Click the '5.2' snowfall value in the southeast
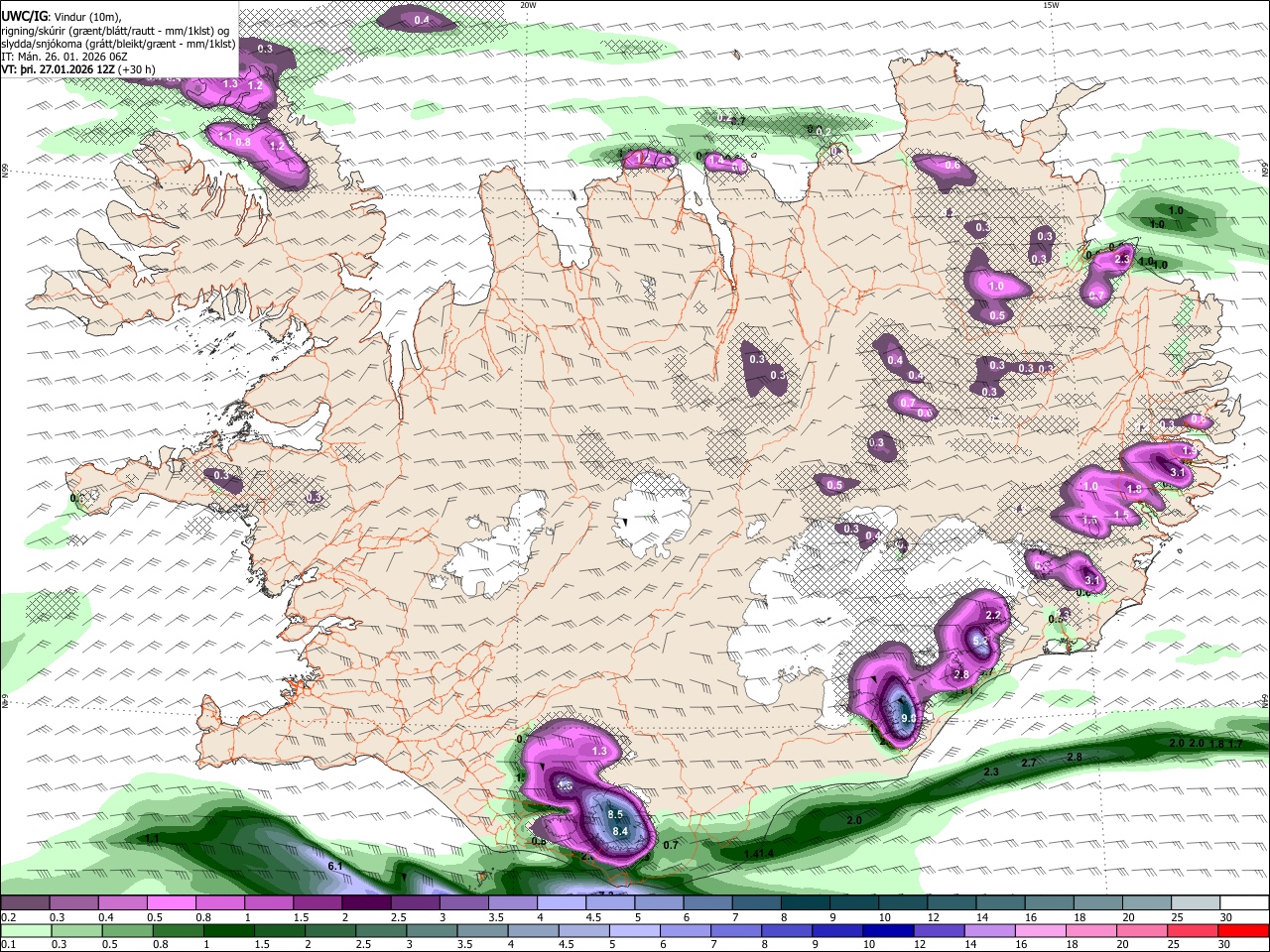 point(982,642)
